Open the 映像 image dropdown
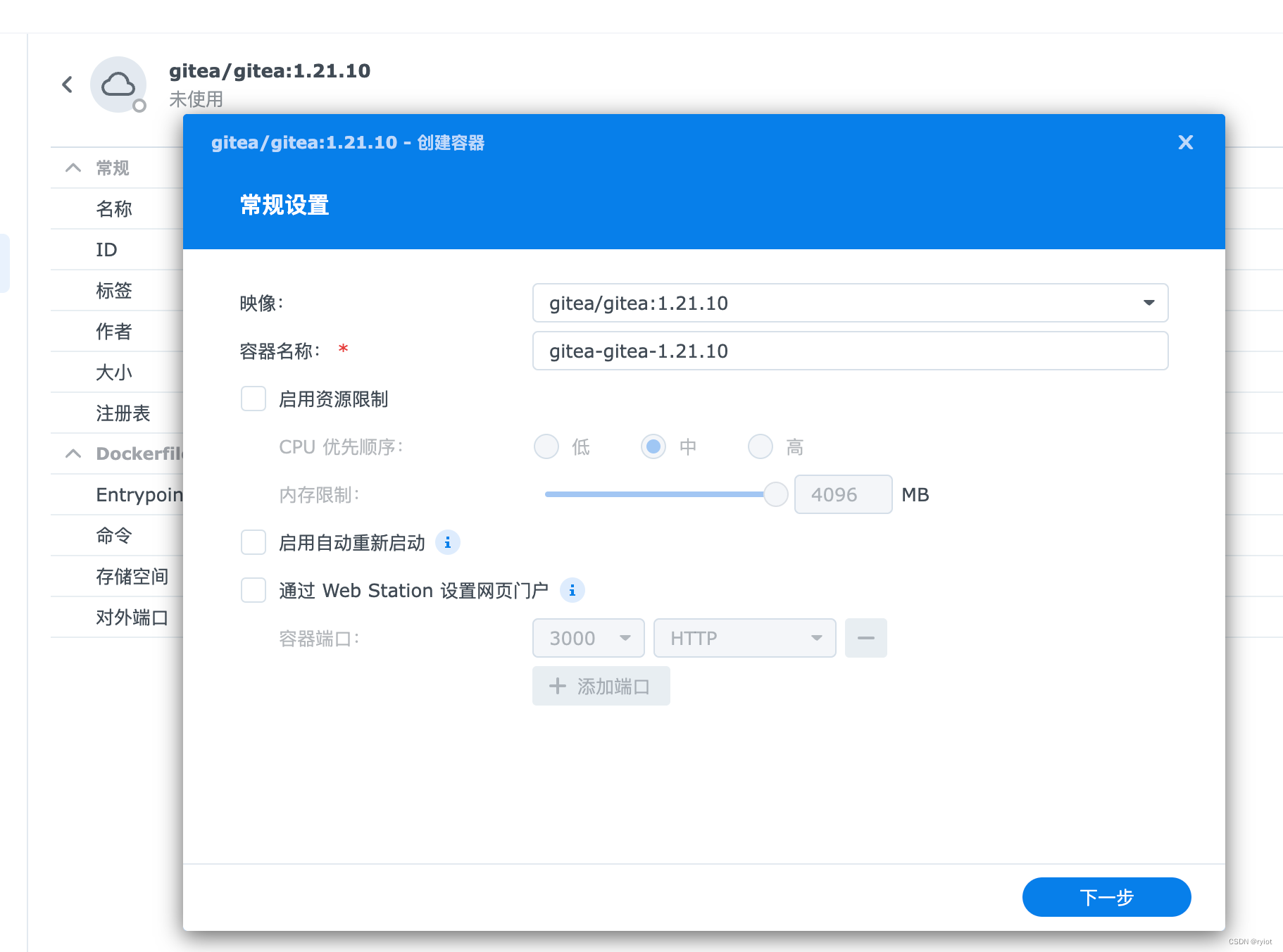 (x=851, y=303)
